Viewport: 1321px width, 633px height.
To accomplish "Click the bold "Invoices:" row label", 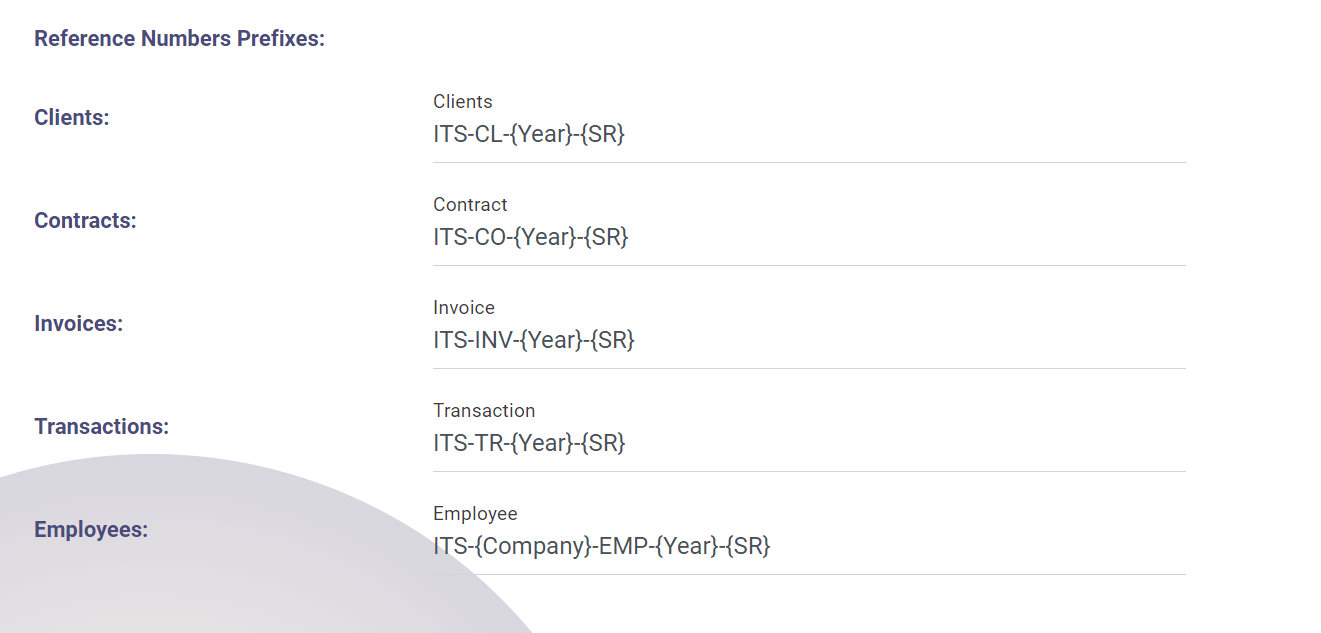I will click(78, 324).
